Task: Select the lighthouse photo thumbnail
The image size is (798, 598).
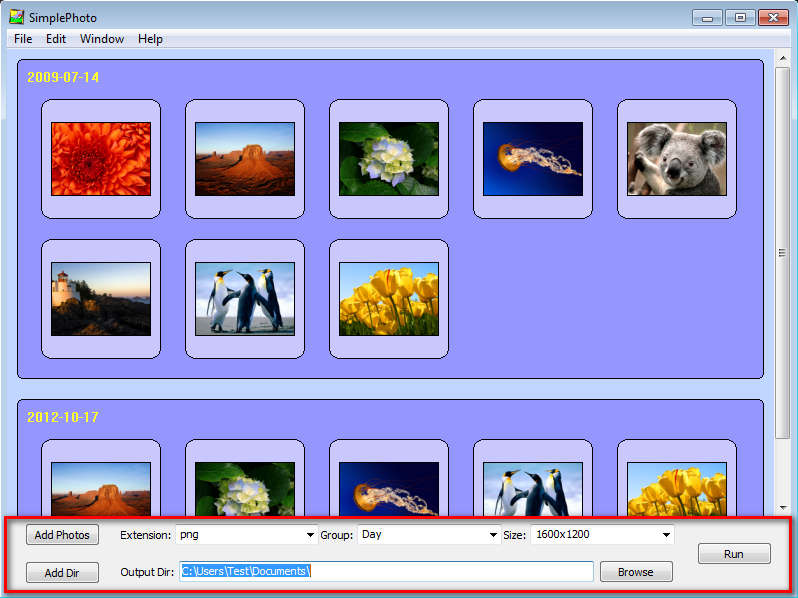Action: point(101,299)
